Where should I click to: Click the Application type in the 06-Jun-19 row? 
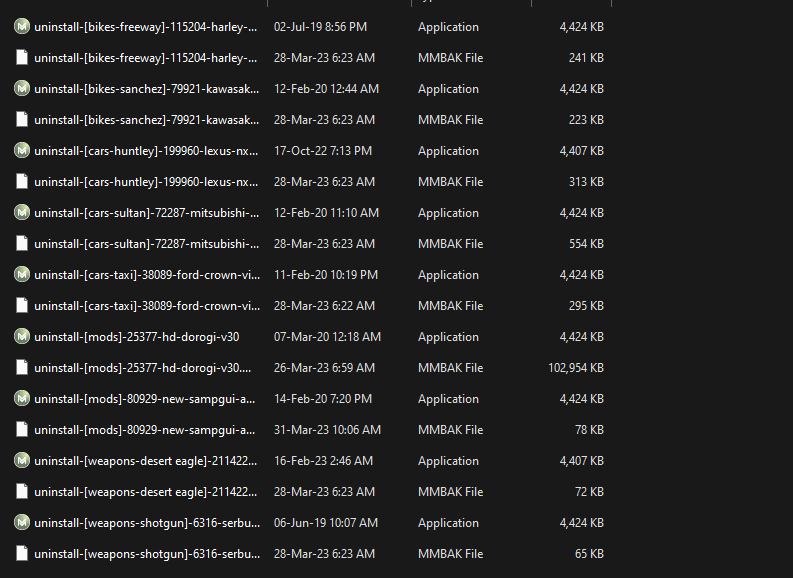click(x=448, y=523)
